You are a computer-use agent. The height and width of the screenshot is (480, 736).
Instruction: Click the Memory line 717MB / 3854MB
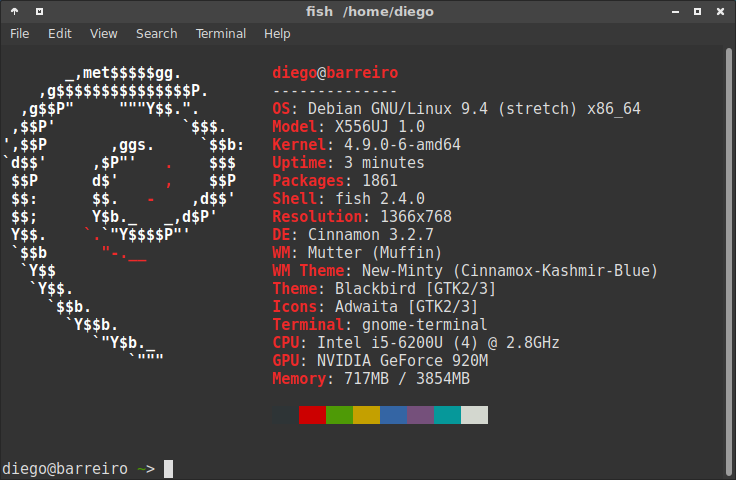(371, 379)
